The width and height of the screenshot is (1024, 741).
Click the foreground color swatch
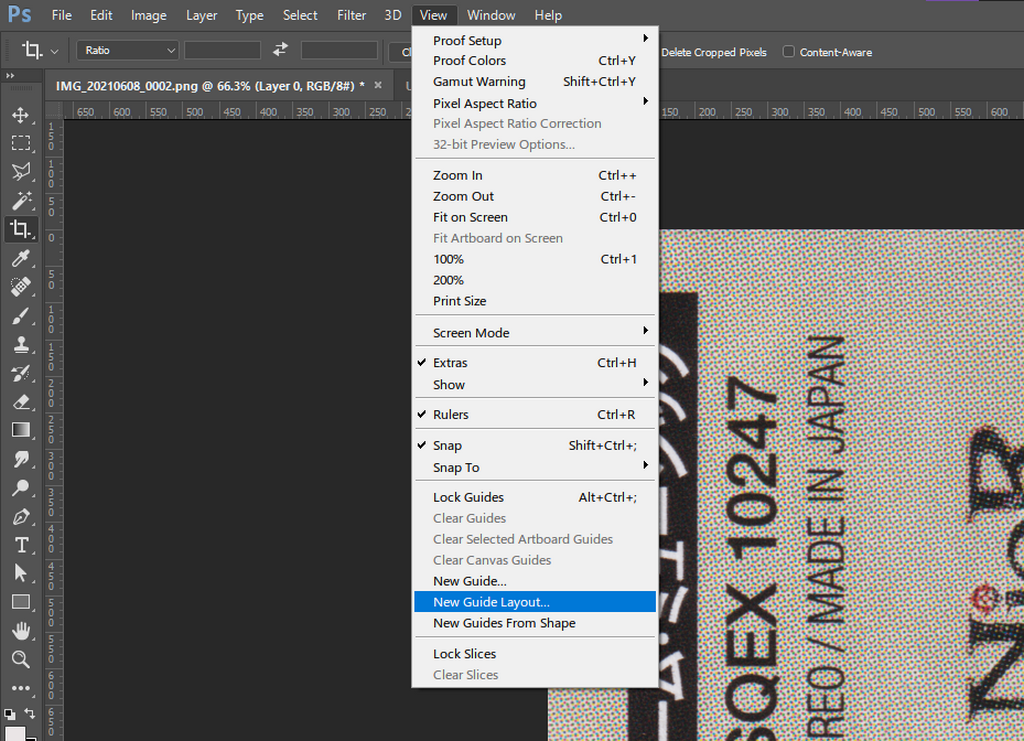tap(15, 733)
